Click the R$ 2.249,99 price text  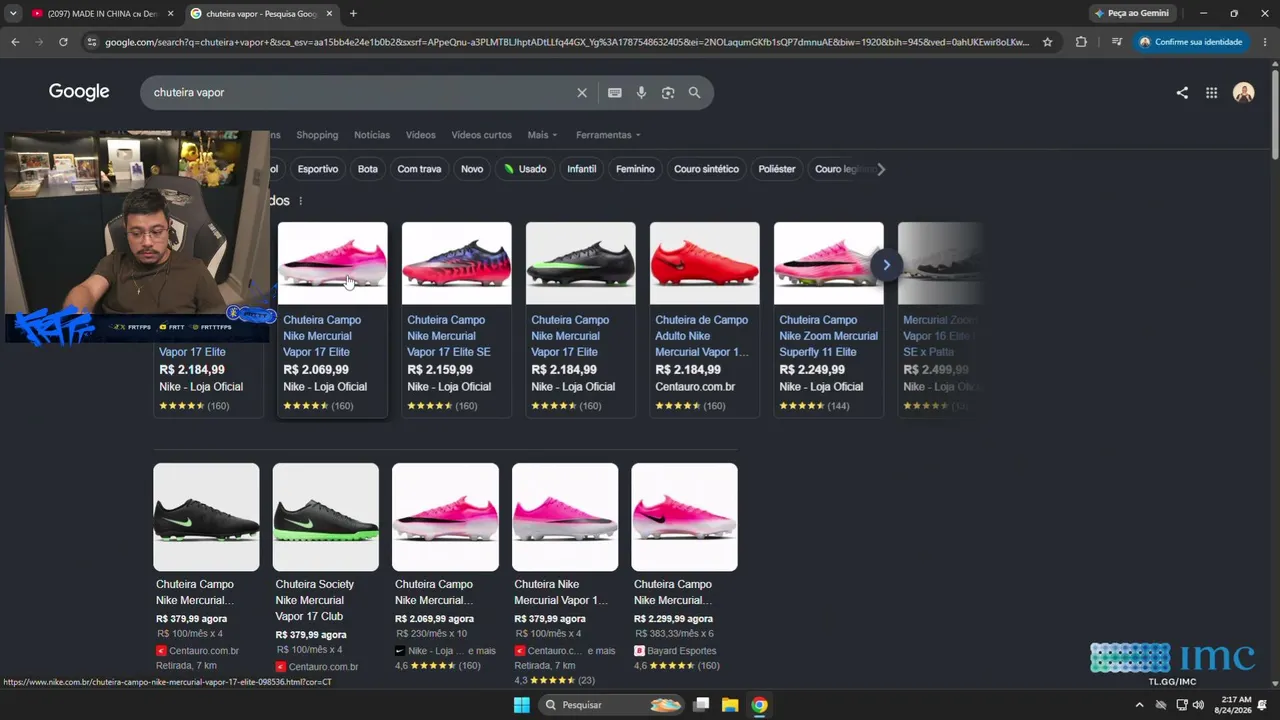(x=812, y=370)
